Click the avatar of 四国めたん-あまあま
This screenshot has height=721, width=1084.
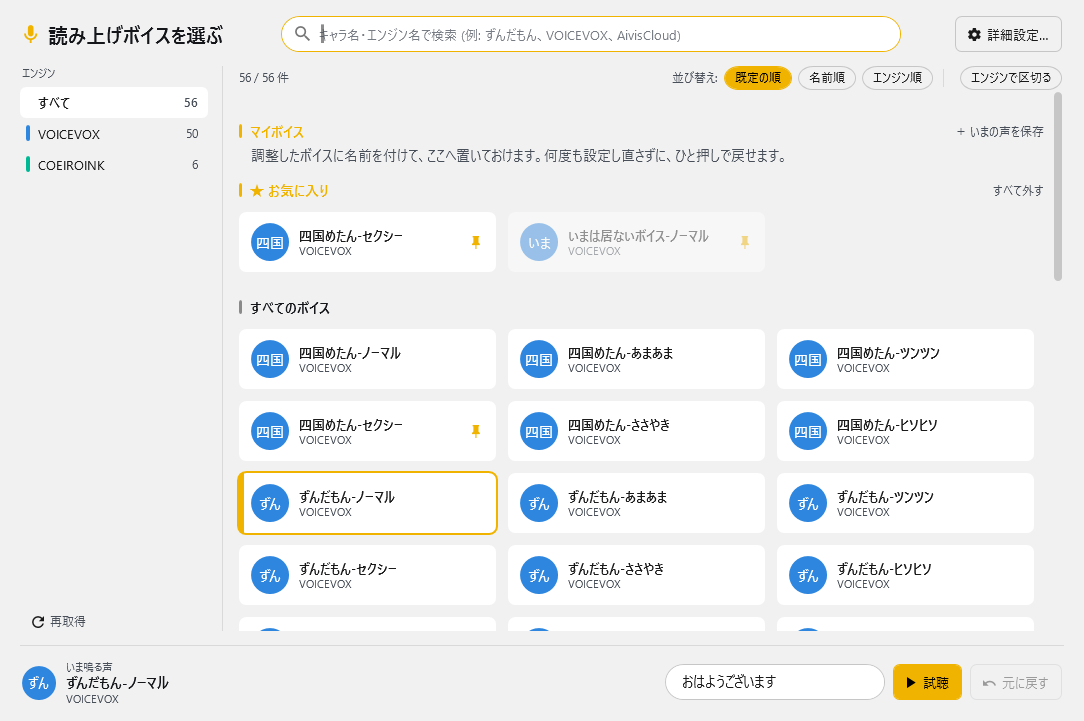539,359
